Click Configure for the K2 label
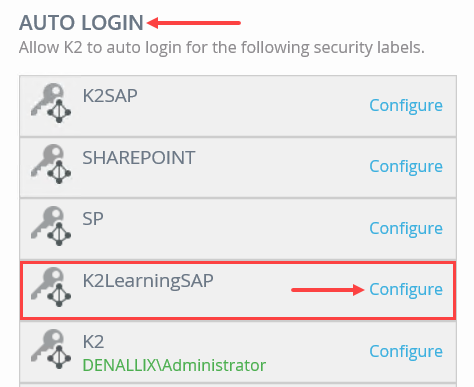Viewport: 474px width, 387px height. [x=406, y=352]
